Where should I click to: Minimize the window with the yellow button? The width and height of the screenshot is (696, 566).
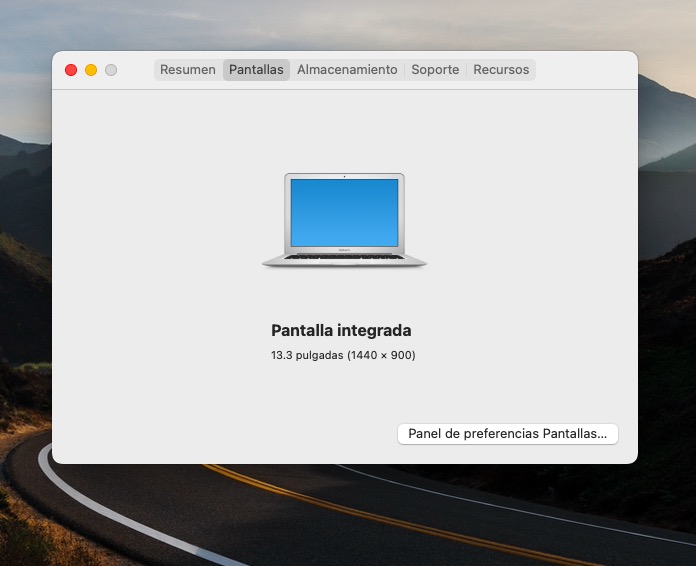tap(91, 70)
